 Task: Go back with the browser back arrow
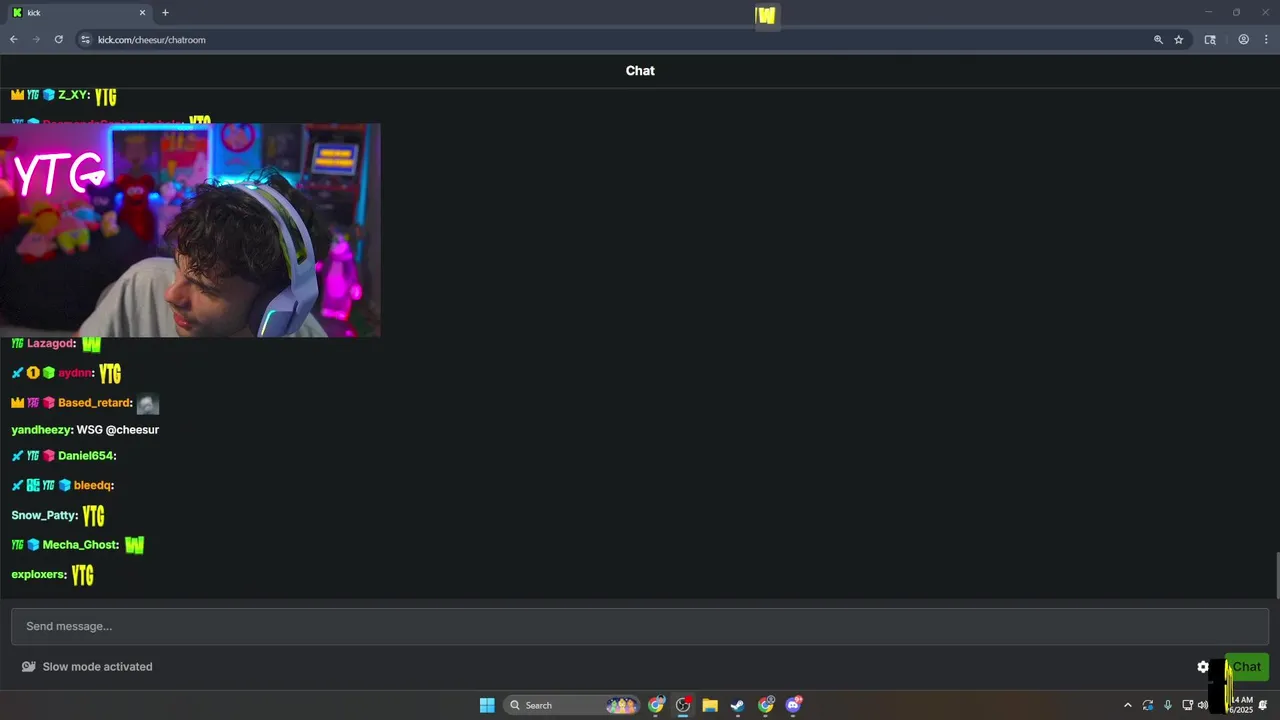[x=13, y=40]
